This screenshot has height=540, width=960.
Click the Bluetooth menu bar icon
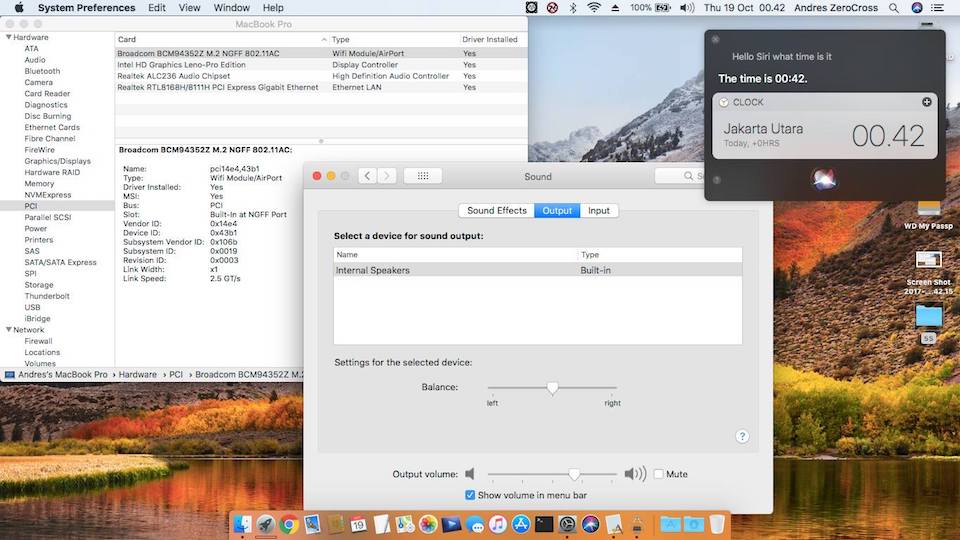[573, 8]
